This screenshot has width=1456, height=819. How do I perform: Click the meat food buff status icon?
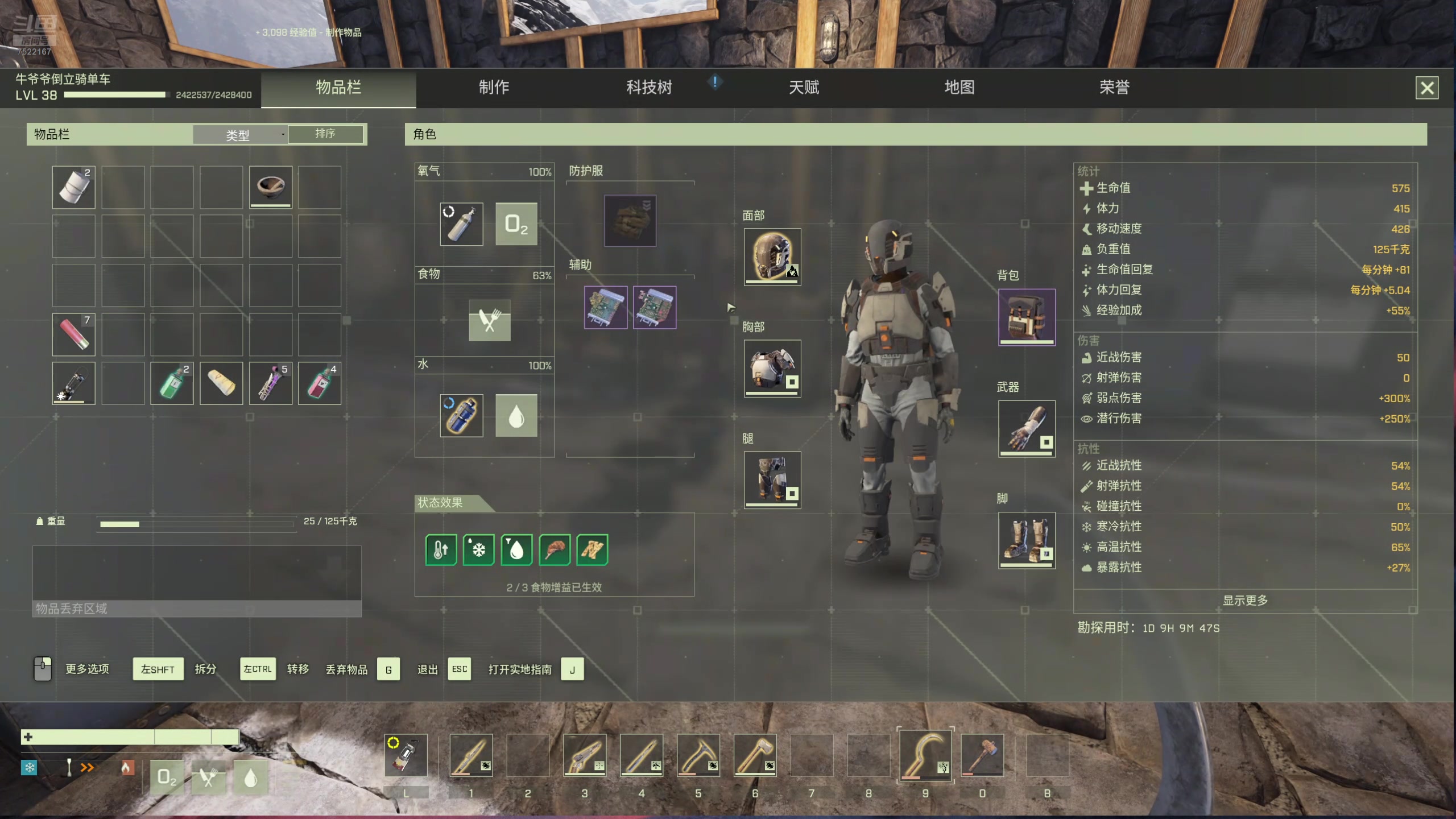(555, 550)
